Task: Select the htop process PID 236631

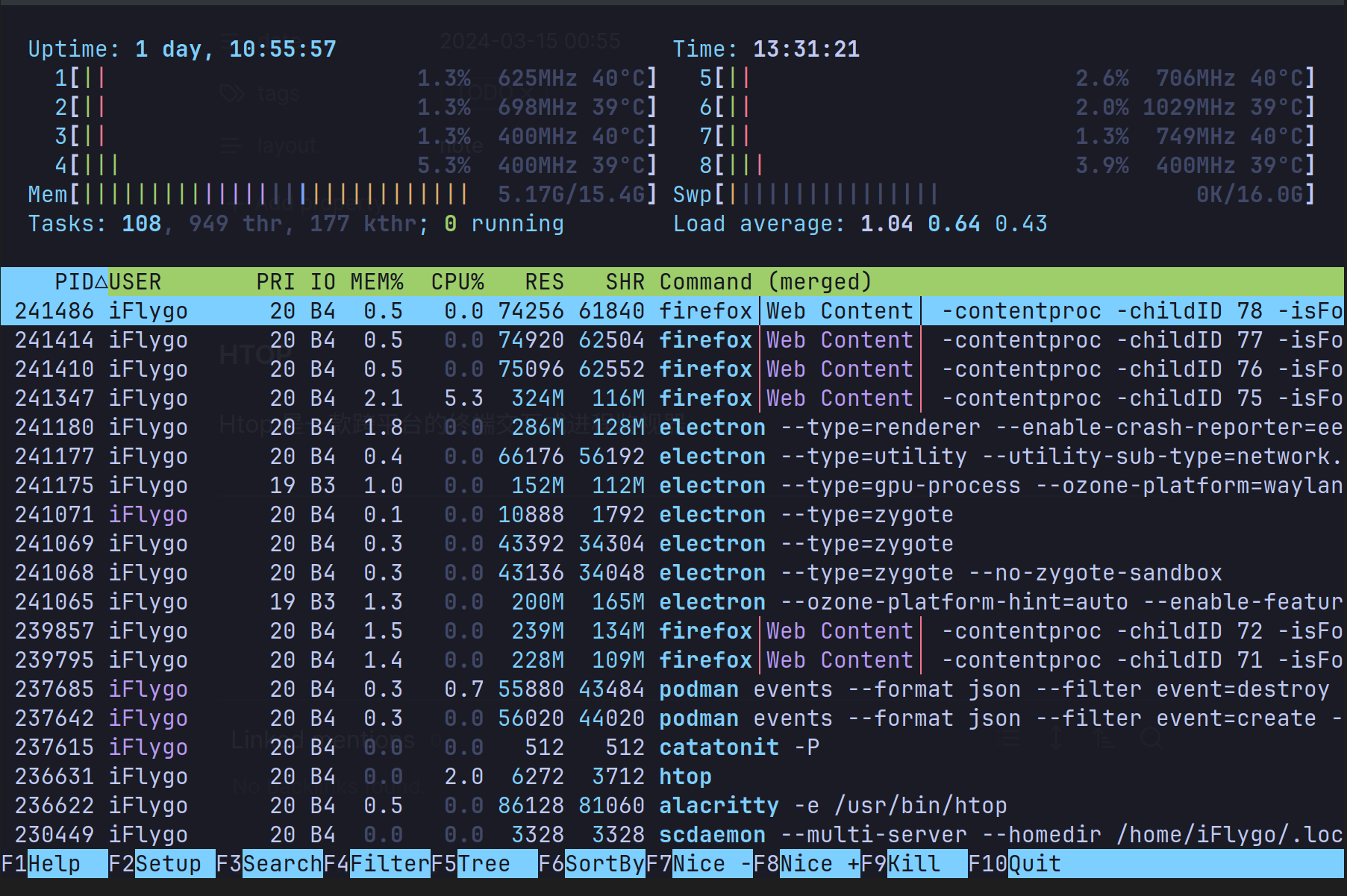Action: click(x=672, y=777)
